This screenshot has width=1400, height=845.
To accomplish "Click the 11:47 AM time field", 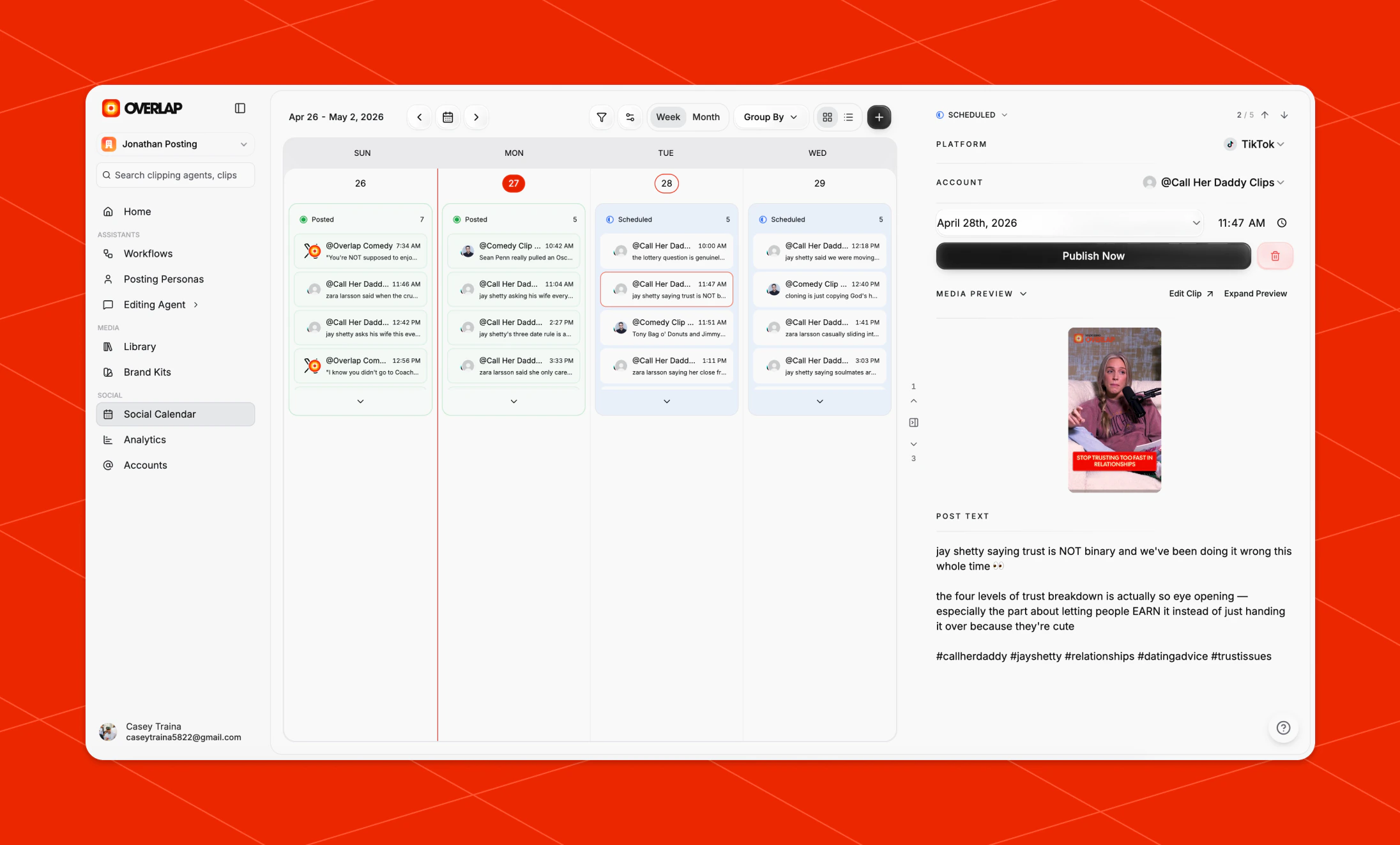I will [x=1241, y=223].
